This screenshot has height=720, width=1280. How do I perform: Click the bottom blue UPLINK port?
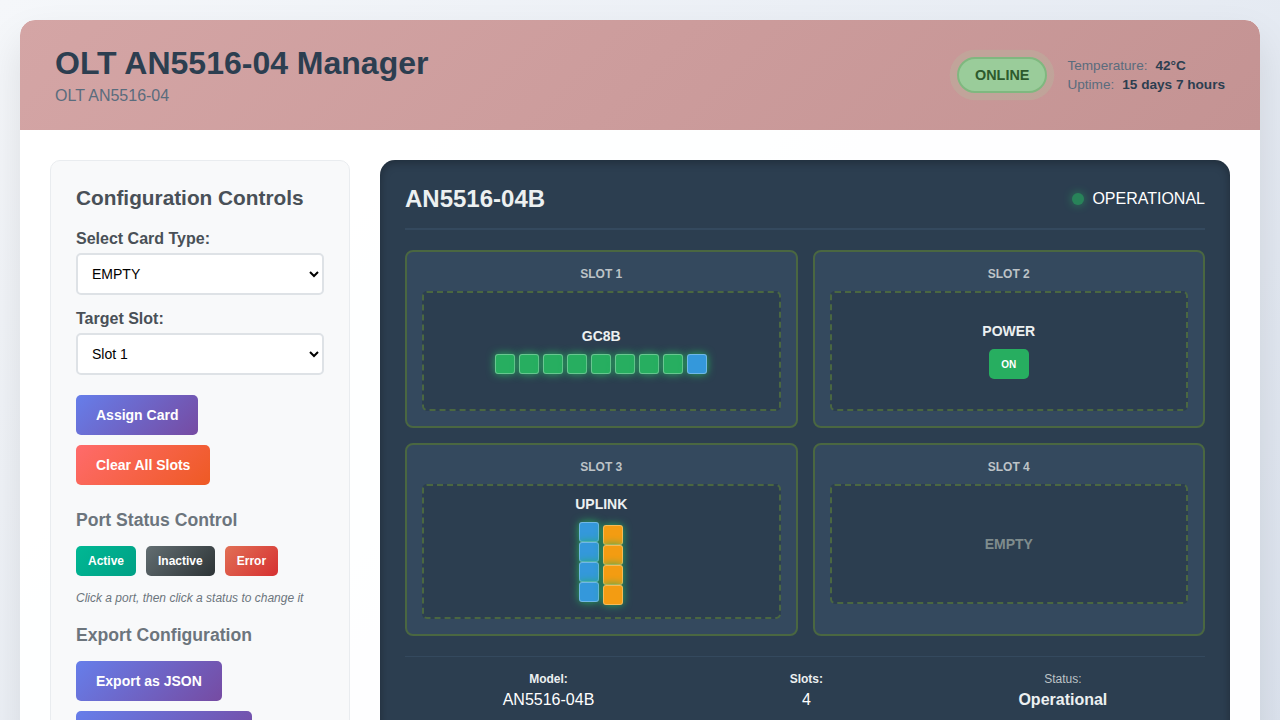589,590
